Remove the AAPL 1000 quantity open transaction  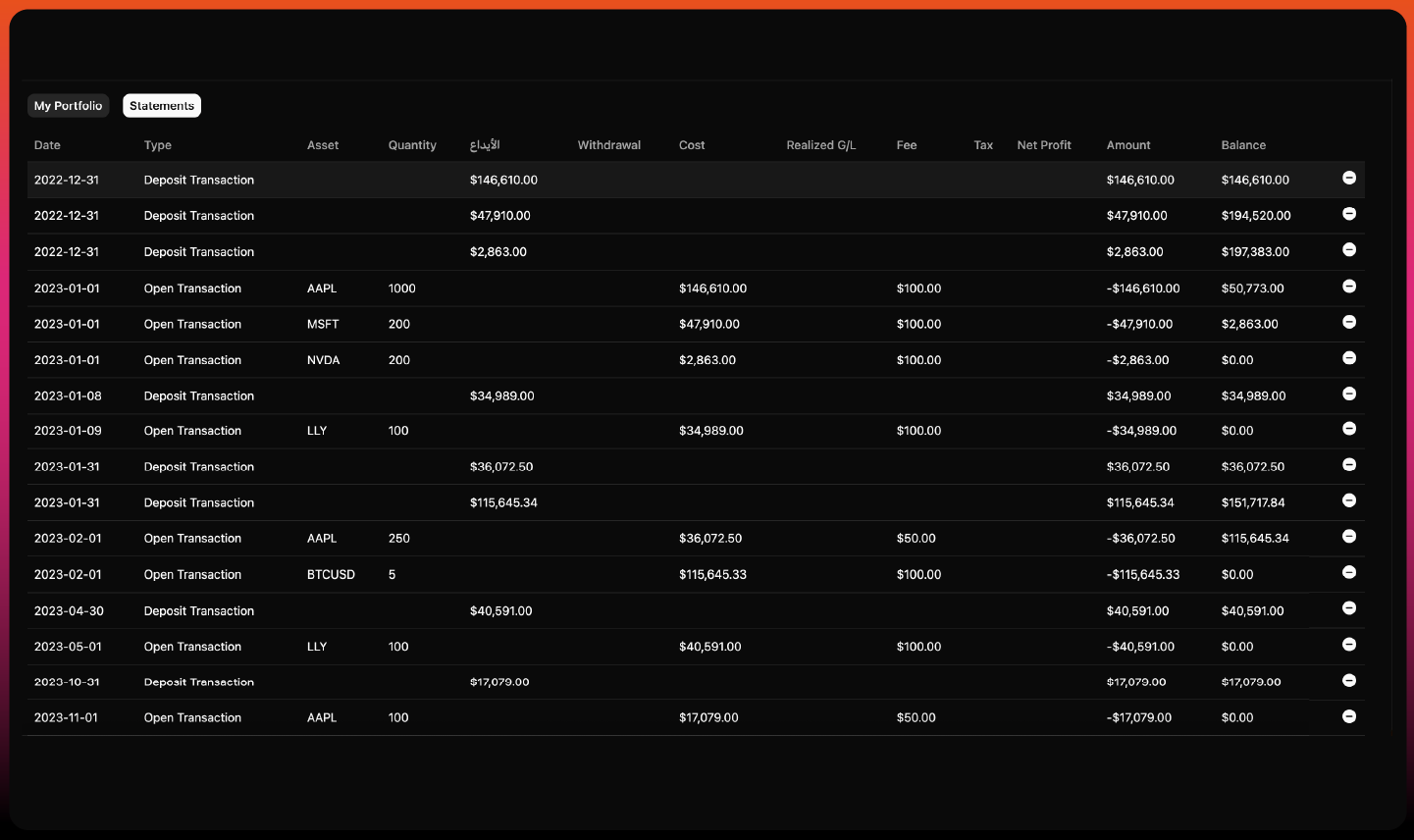coord(1349,287)
